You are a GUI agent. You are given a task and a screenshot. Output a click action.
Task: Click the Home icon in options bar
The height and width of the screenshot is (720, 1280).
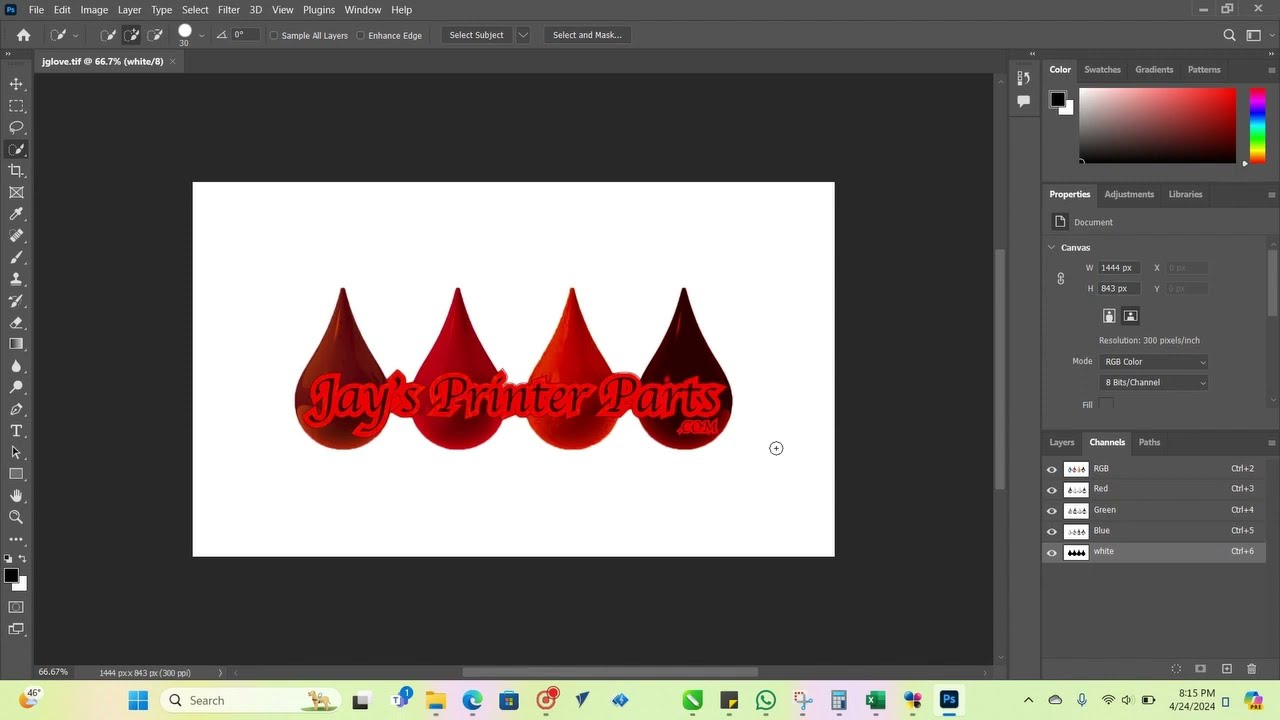23,35
